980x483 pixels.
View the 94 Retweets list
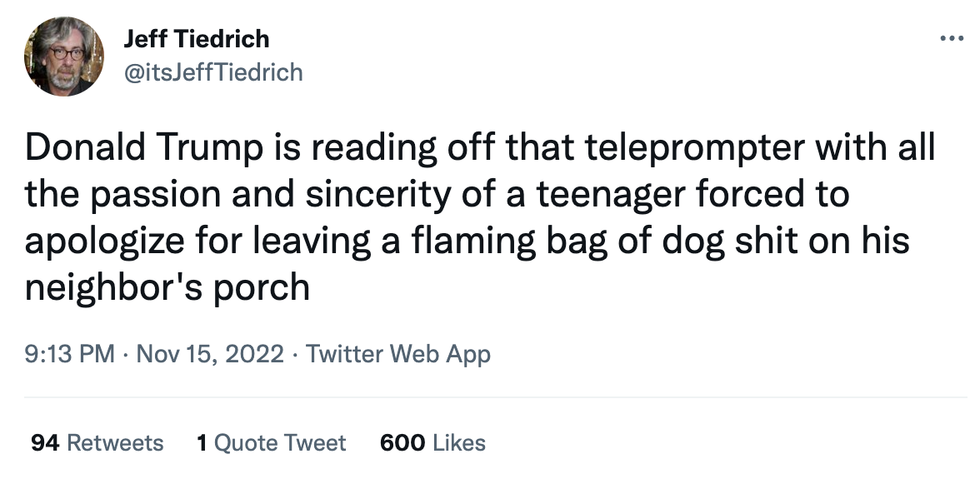(x=97, y=443)
